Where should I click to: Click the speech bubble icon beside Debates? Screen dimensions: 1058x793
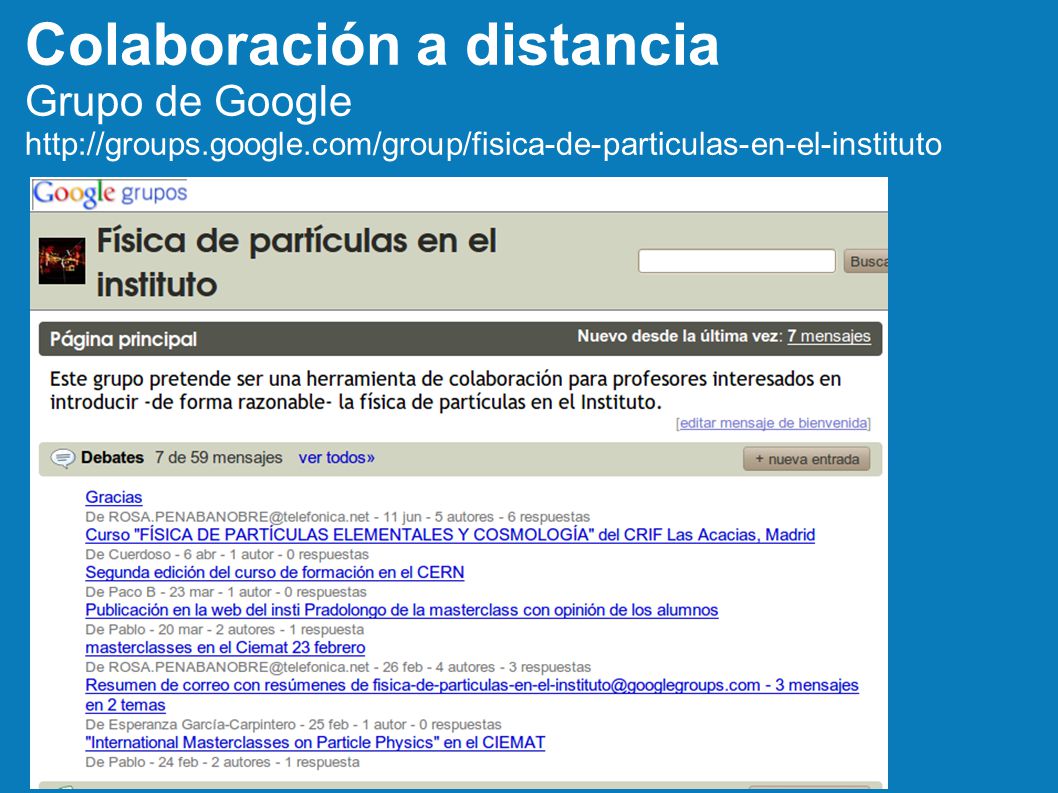coord(63,458)
